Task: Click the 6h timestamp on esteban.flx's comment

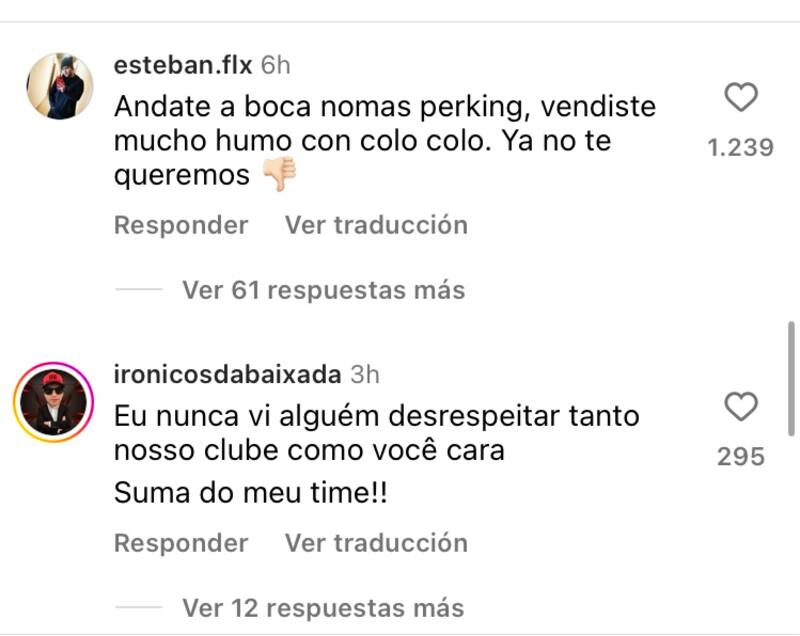Action: click(x=276, y=66)
